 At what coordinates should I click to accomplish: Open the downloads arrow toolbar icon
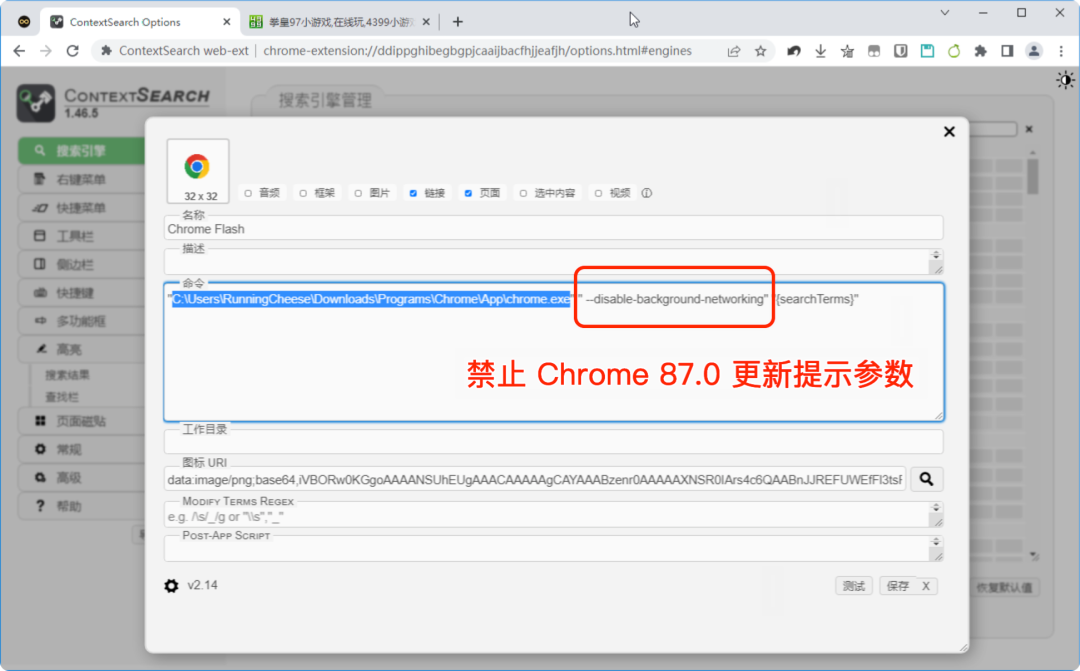coord(820,50)
